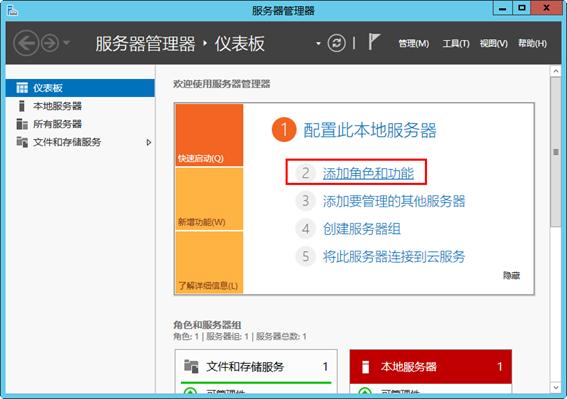Click the scrollbar down arrow
The image size is (567, 399).
tap(556, 387)
